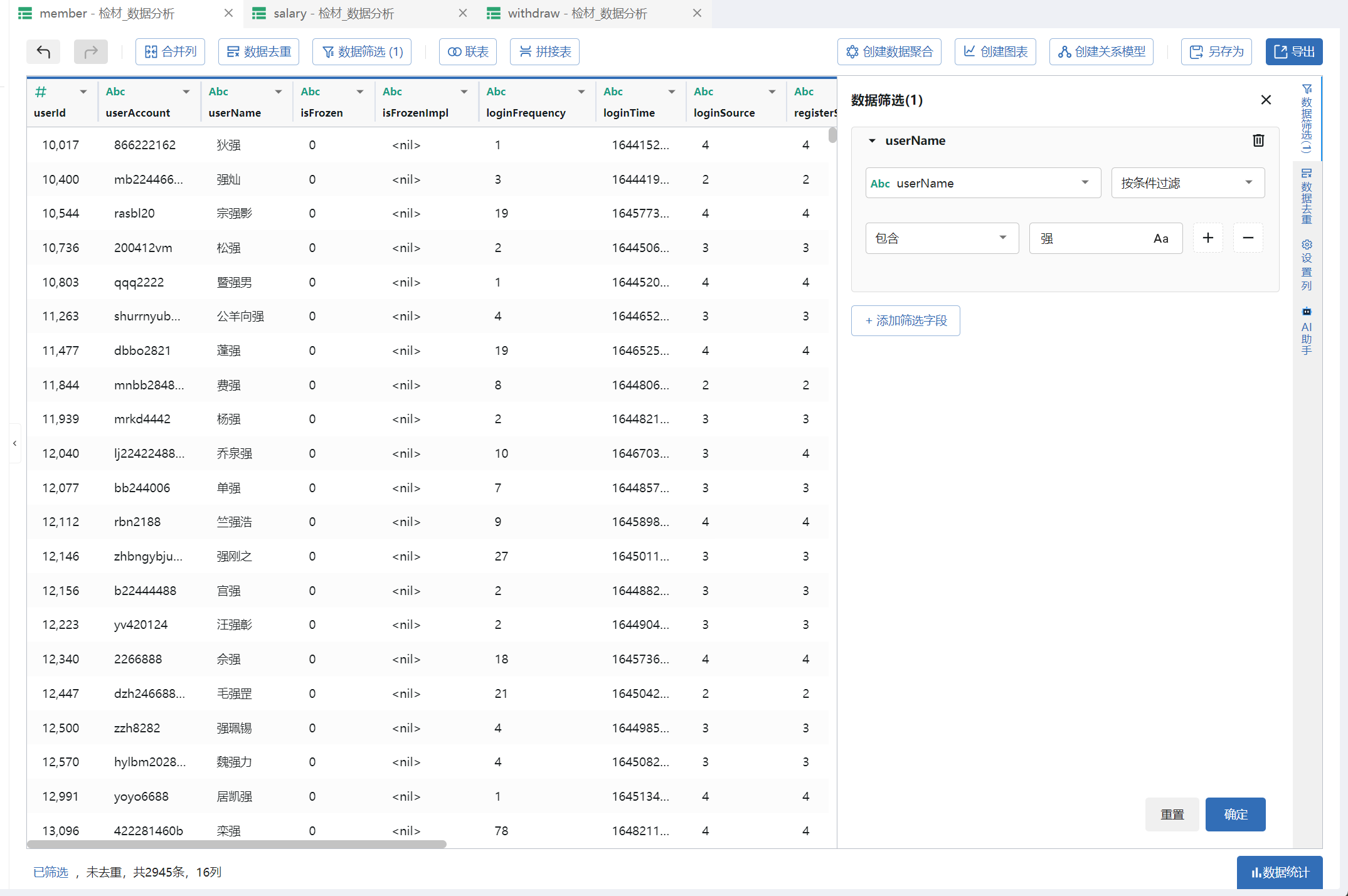
Task: Switch to the withdraw tab
Action: 577,13
